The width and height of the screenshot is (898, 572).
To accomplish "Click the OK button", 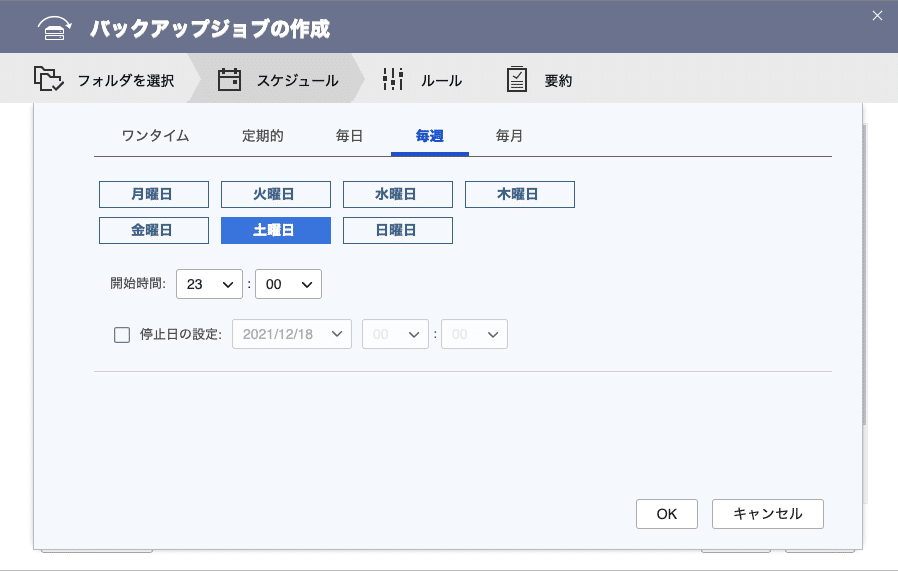I will (667, 514).
